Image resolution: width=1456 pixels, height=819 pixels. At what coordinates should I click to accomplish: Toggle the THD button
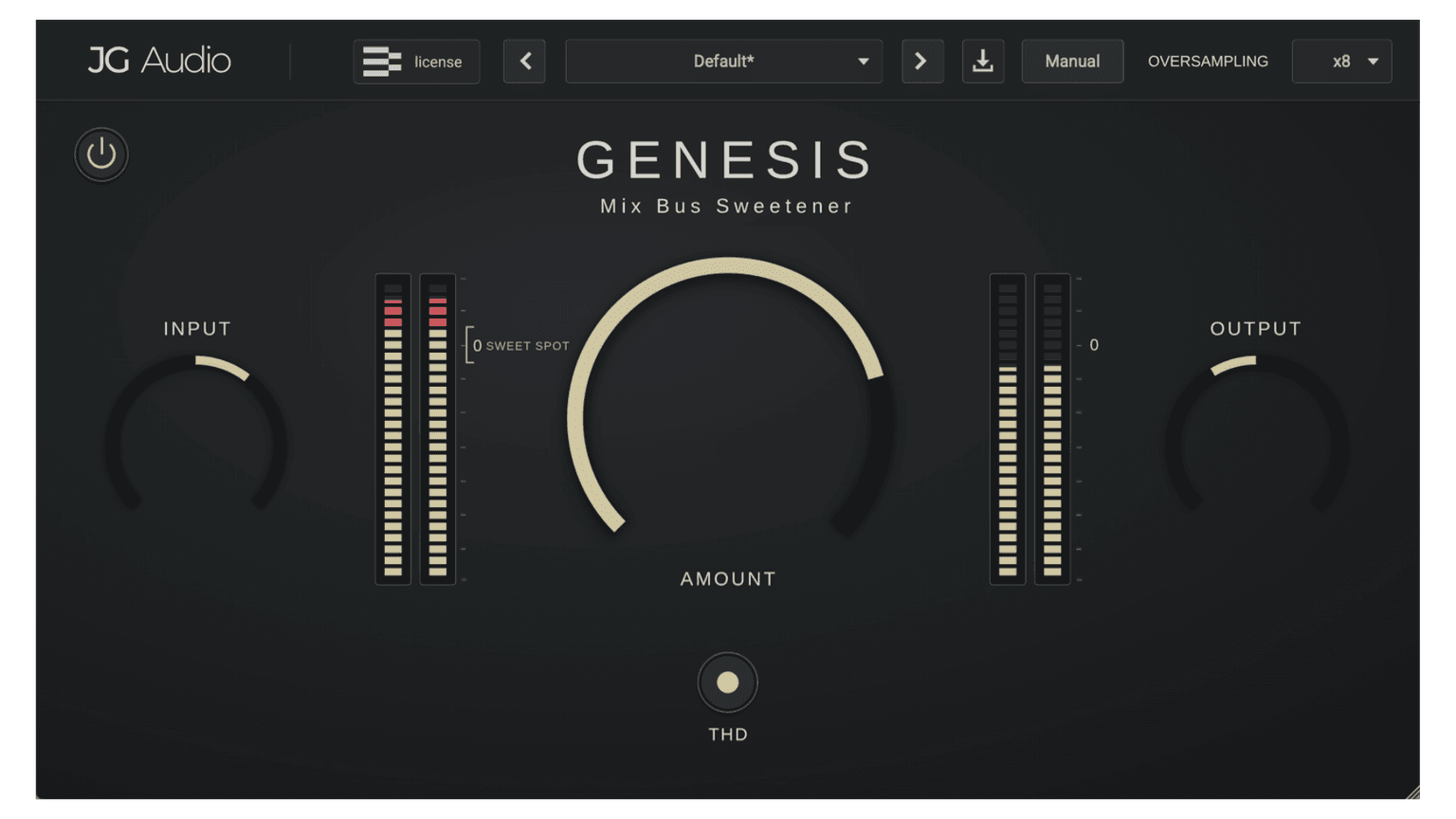point(728,682)
